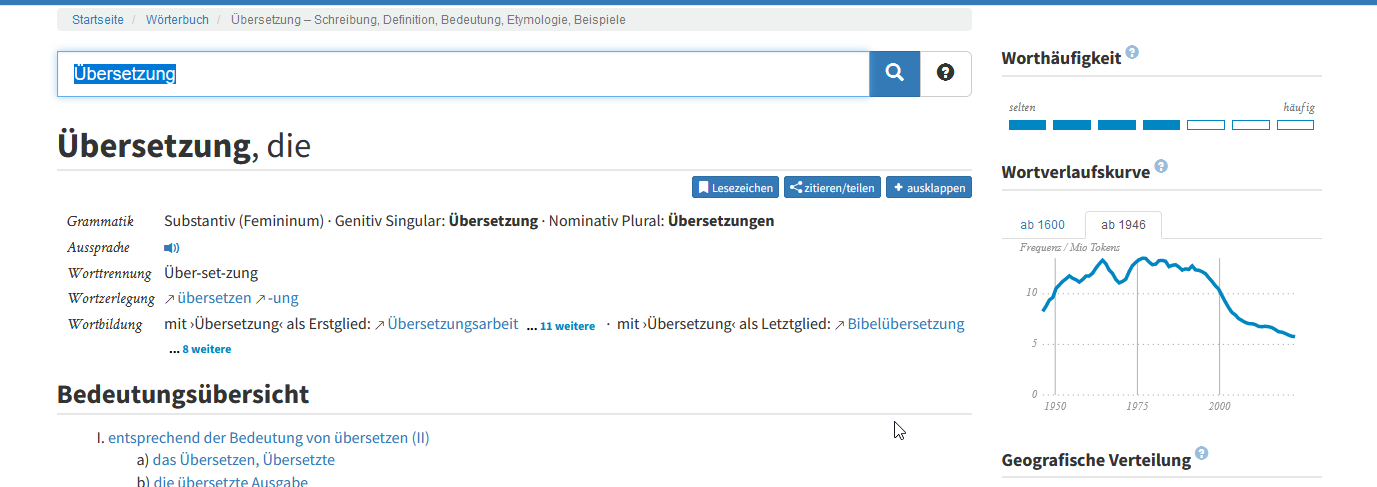Show 8 weitere Letztglied compounds

tap(207, 349)
